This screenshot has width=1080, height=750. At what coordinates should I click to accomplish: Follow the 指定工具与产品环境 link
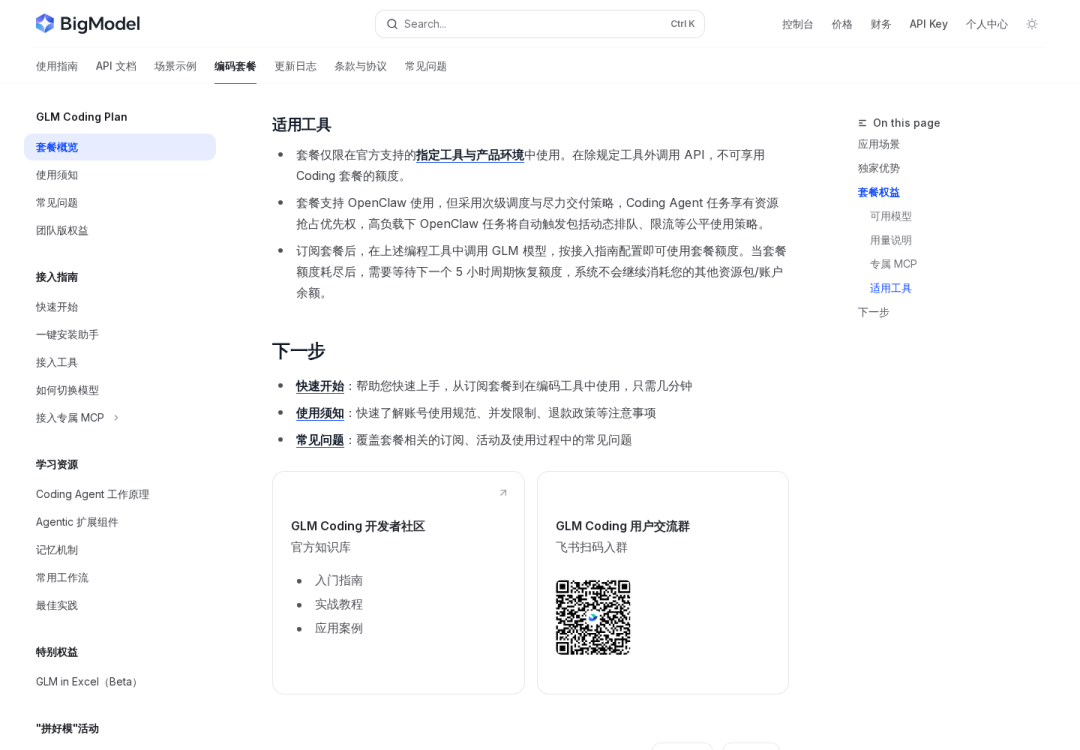point(470,155)
